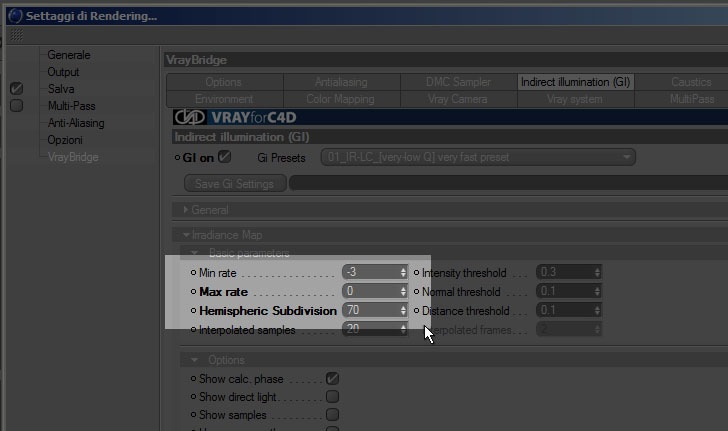Switch to the Antialiasing tab
The image size is (728, 431).
click(x=342, y=82)
